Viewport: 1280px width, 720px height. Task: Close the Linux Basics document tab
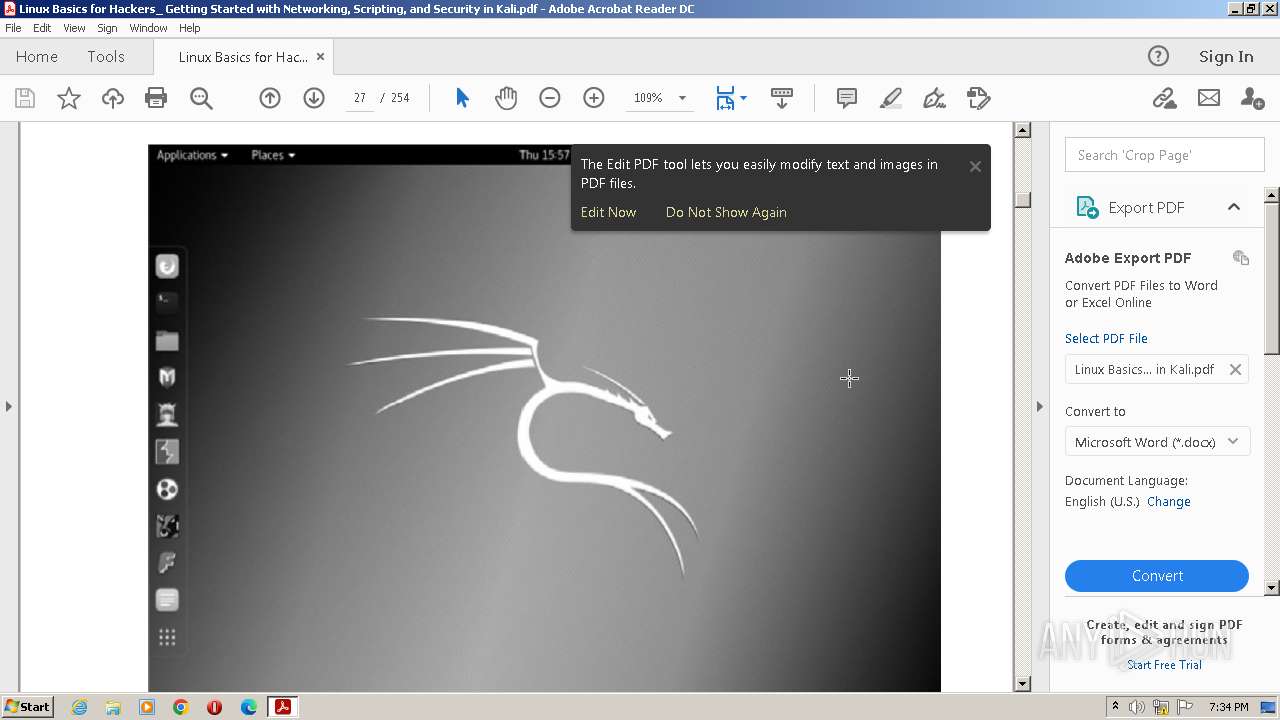point(320,57)
